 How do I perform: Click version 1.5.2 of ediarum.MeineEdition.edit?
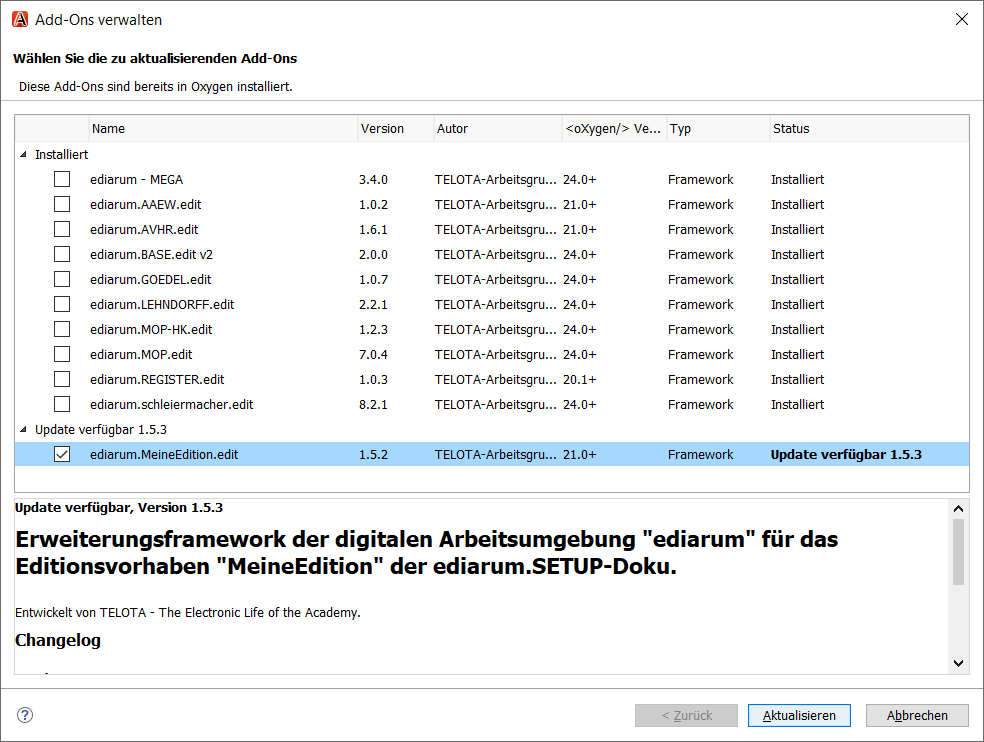373,454
